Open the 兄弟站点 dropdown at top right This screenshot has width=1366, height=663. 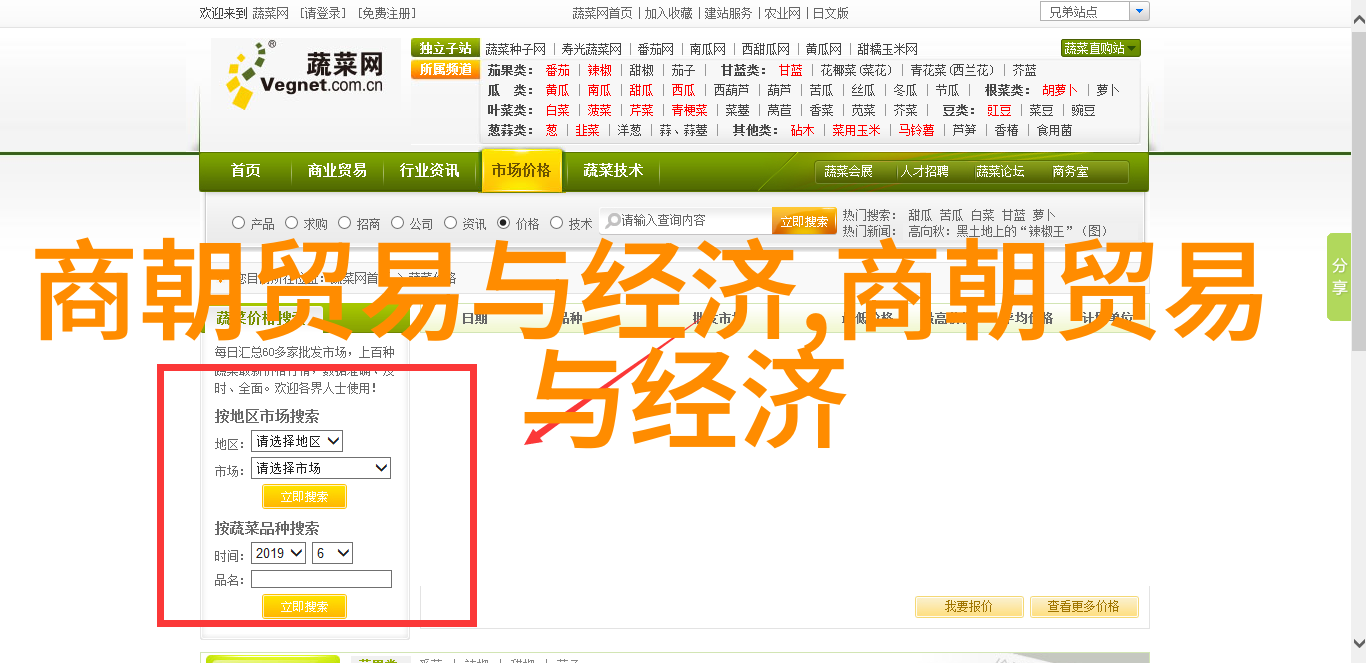point(1094,12)
